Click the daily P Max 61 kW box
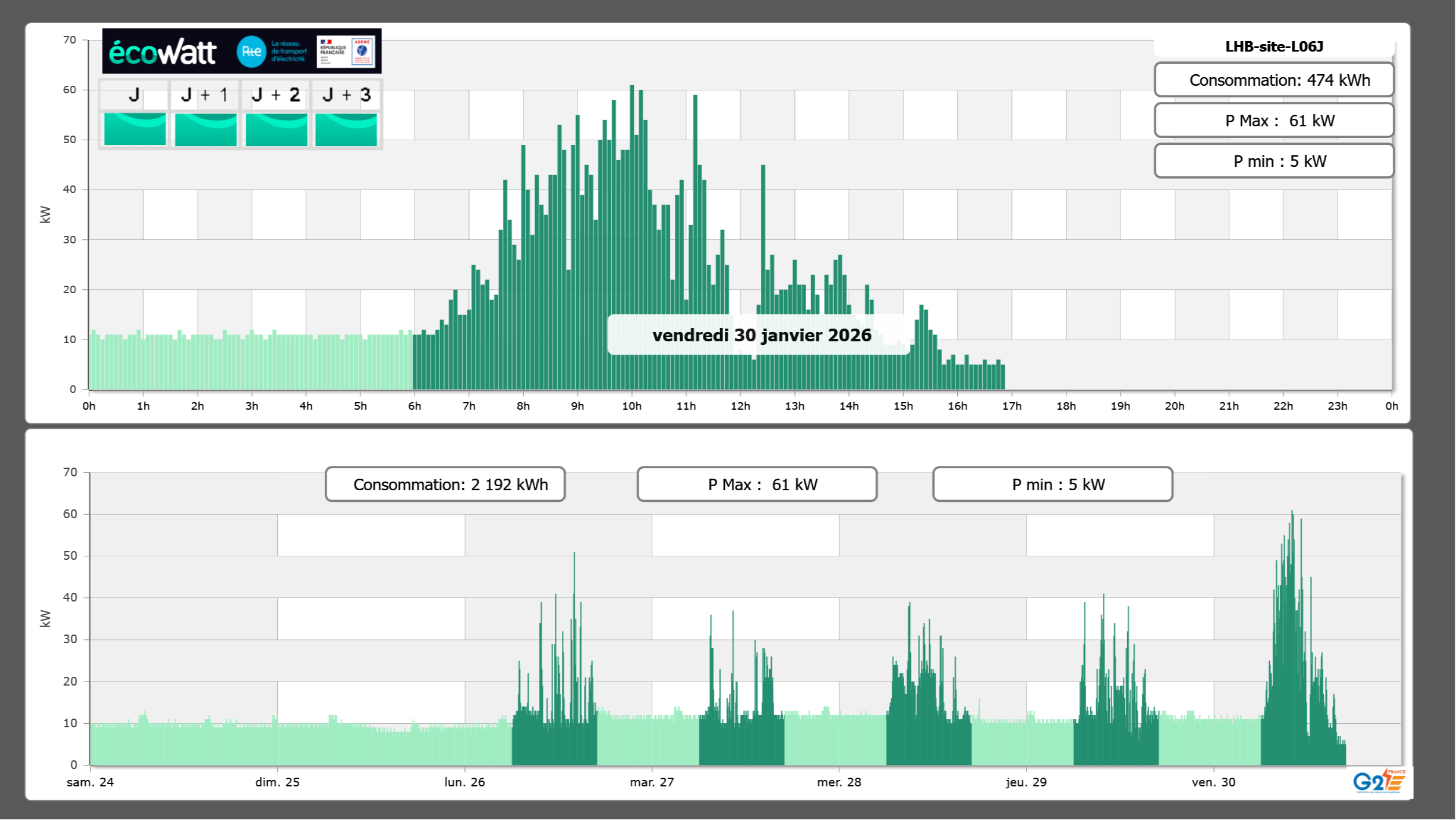The height and width of the screenshot is (820, 1456). 1274,121
